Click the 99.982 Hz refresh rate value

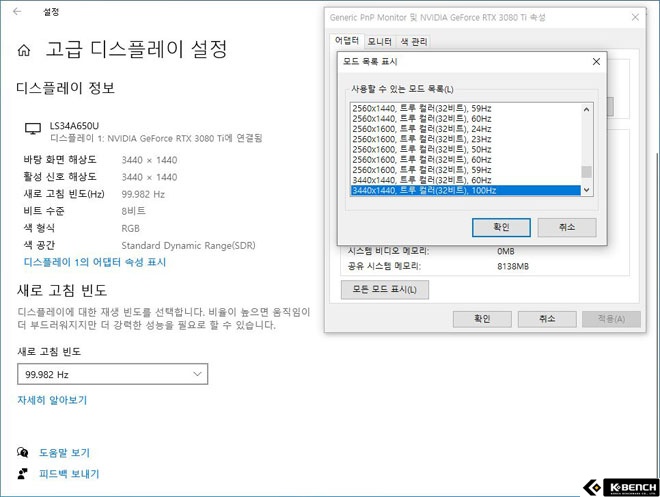[x=143, y=194]
